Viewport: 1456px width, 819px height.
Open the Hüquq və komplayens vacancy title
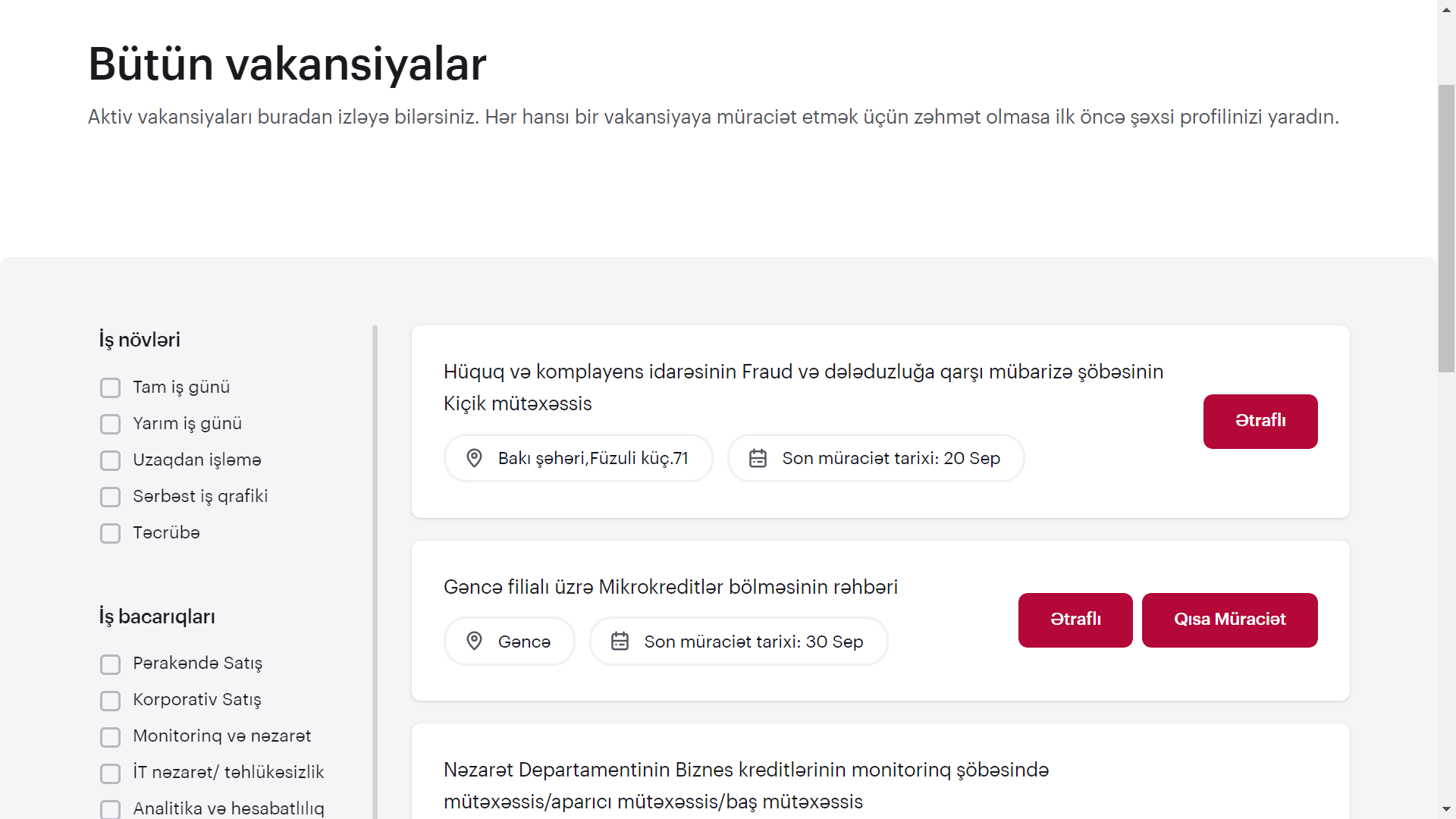(x=803, y=388)
